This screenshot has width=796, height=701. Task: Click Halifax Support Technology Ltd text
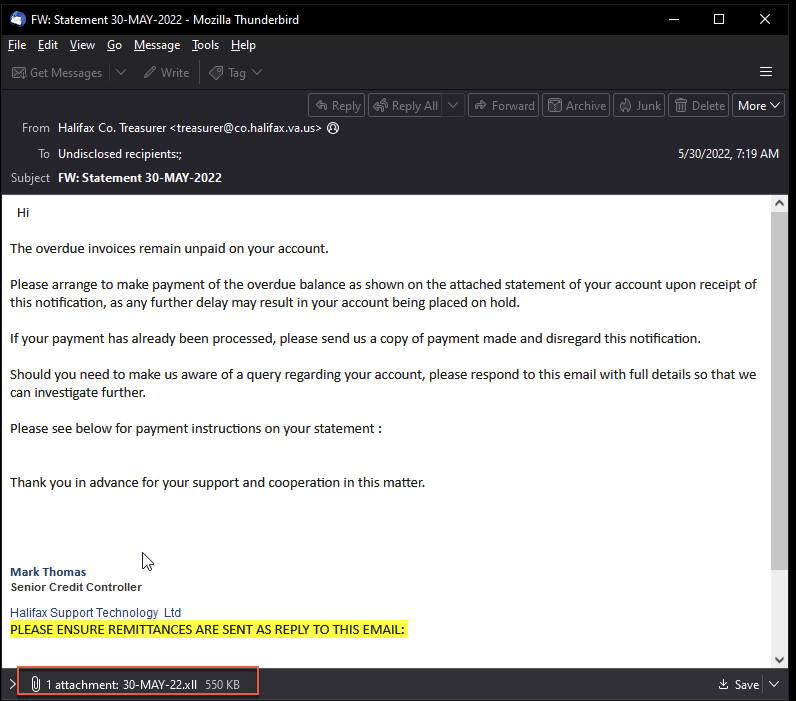point(95,613)
